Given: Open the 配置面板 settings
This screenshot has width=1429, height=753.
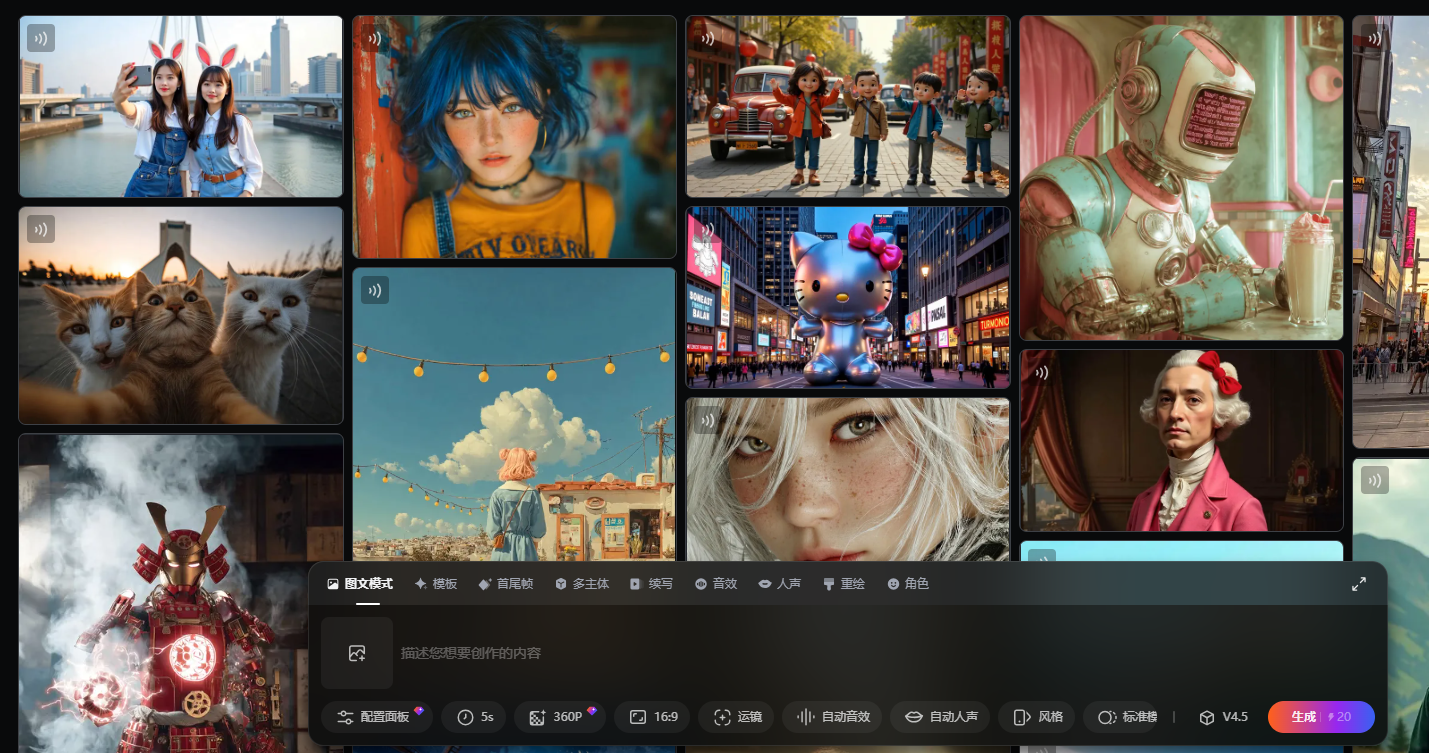Looking at the screenshot, I should pyautogui.click(x=376, y=717).
